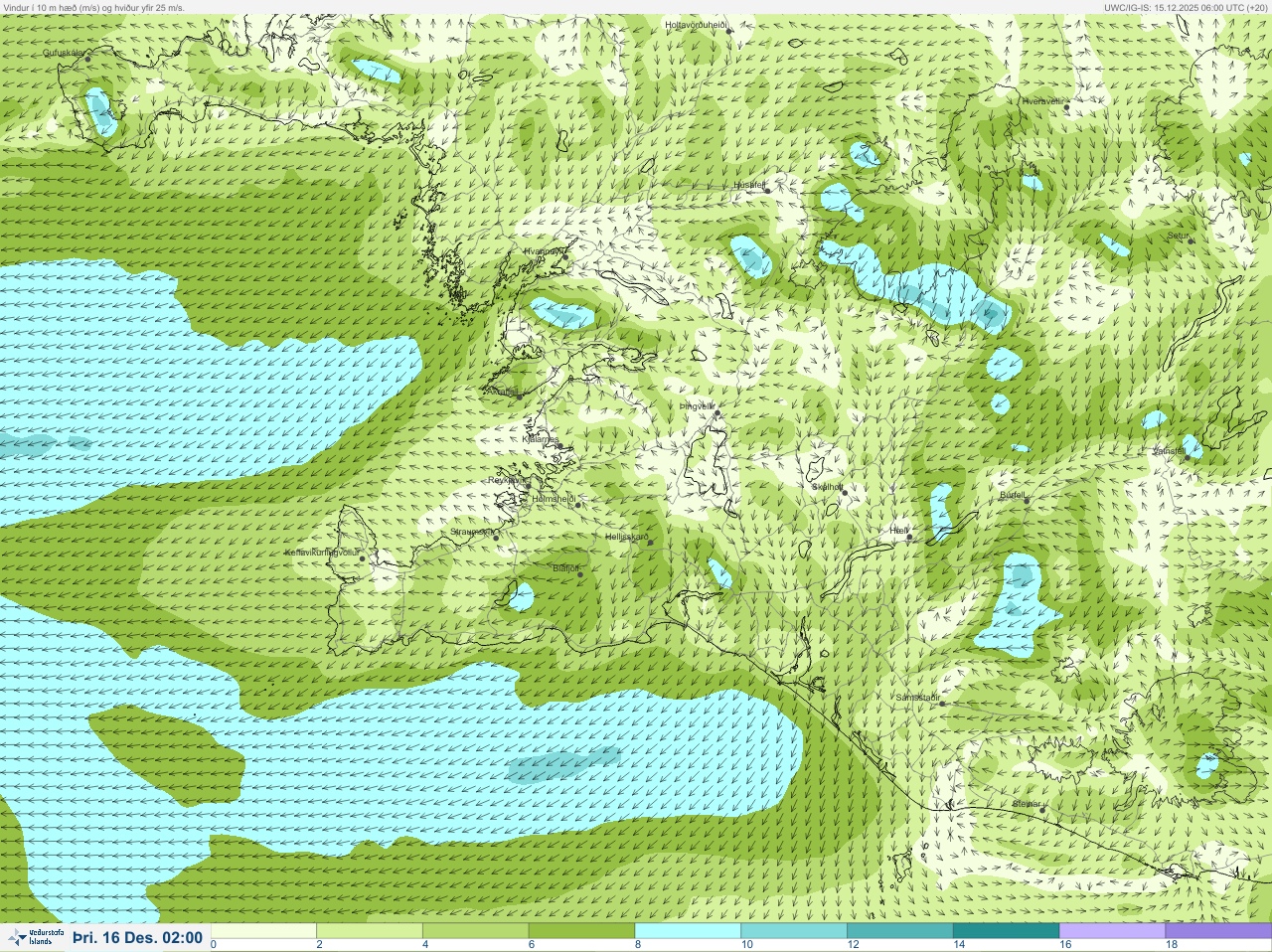Click the Bláfjöll station label
The width and height of the screenshot is (1272, 952).
pyautogui.click(x=565, y=568)
